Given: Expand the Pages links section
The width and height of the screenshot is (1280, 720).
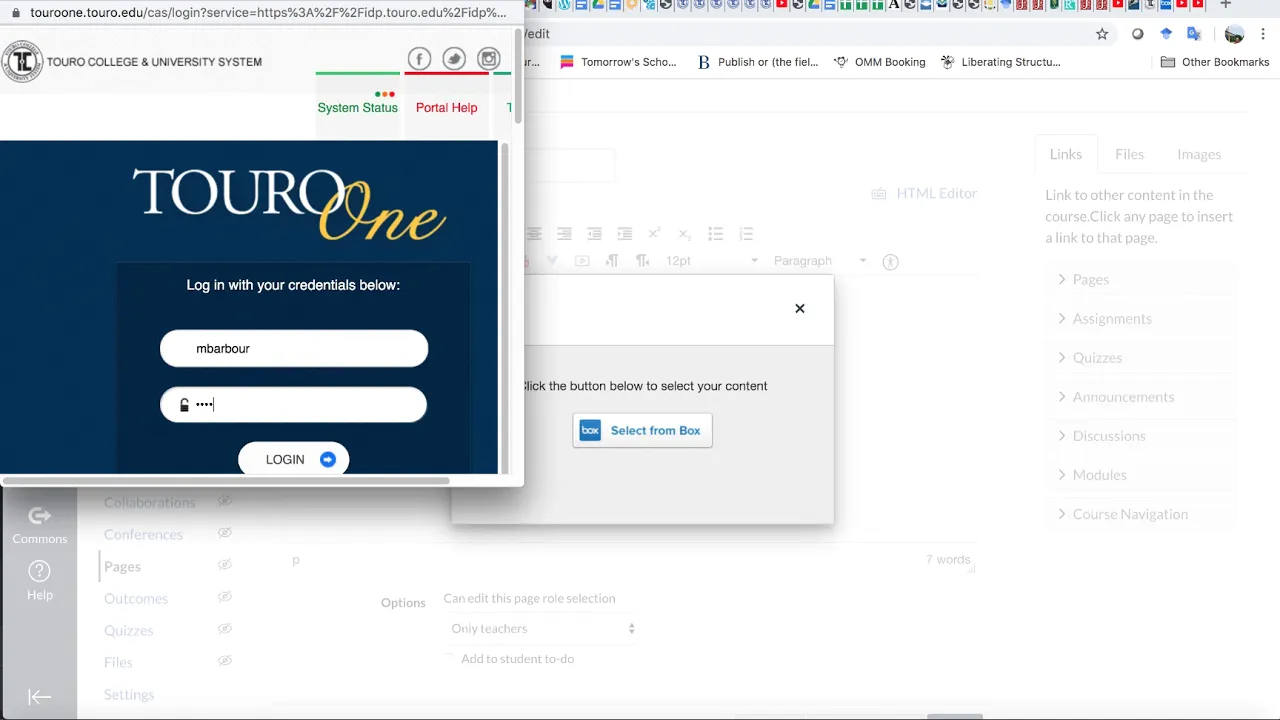Looking at the screenshot, I should [x=1140, y=279].
